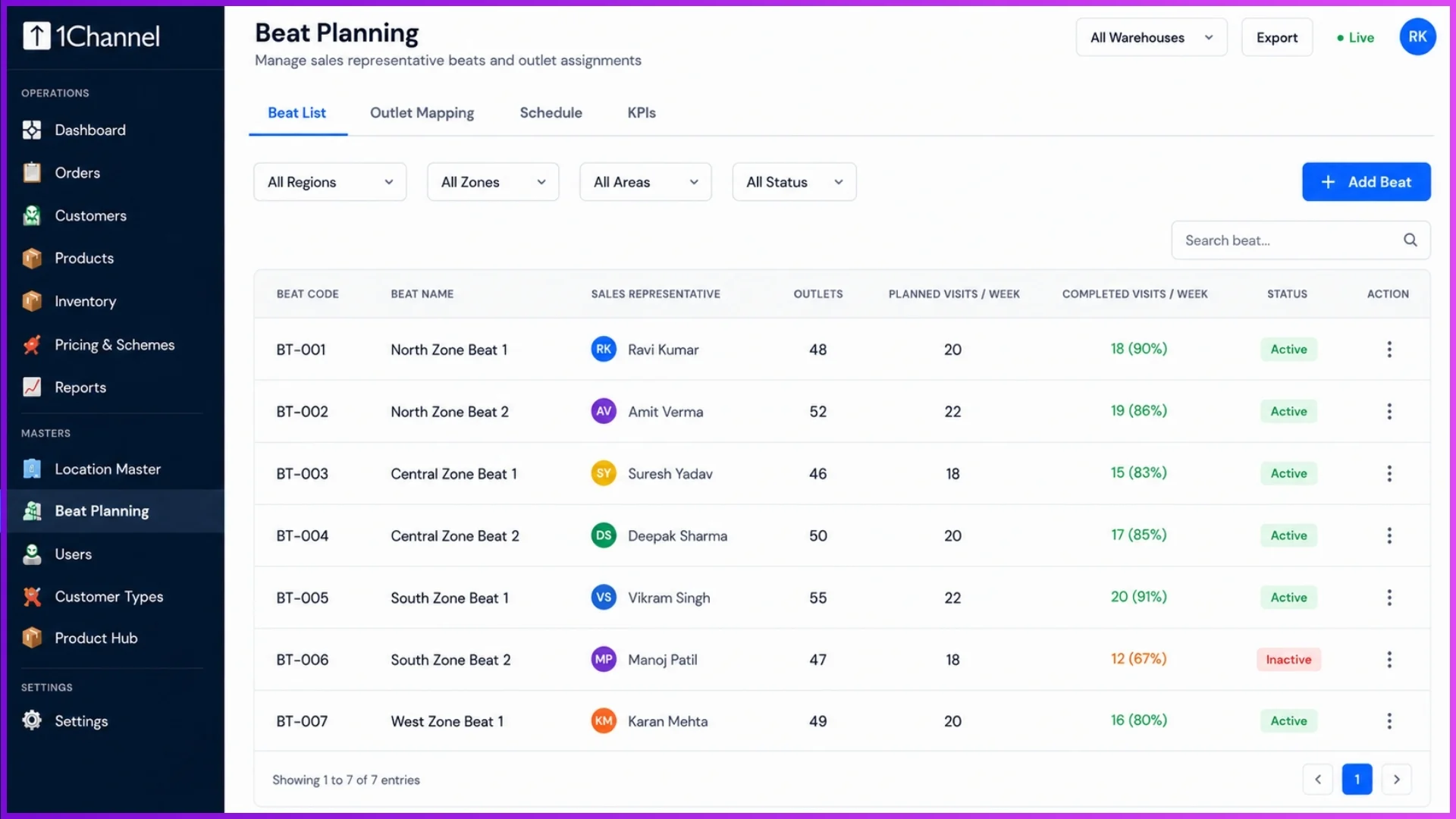Click Deepak Sharma's DS avatar
This screenshot has height=819, width=1456.
604,535
